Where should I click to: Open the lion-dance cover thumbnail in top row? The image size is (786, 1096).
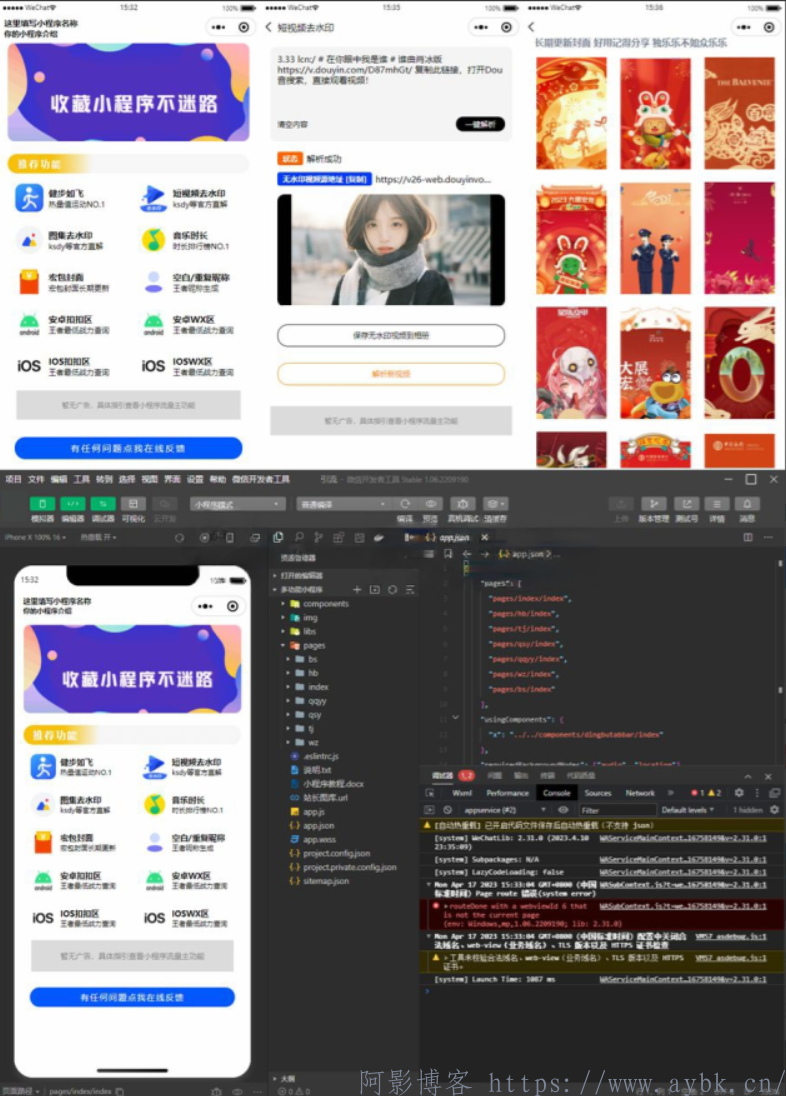pos(655,113)
